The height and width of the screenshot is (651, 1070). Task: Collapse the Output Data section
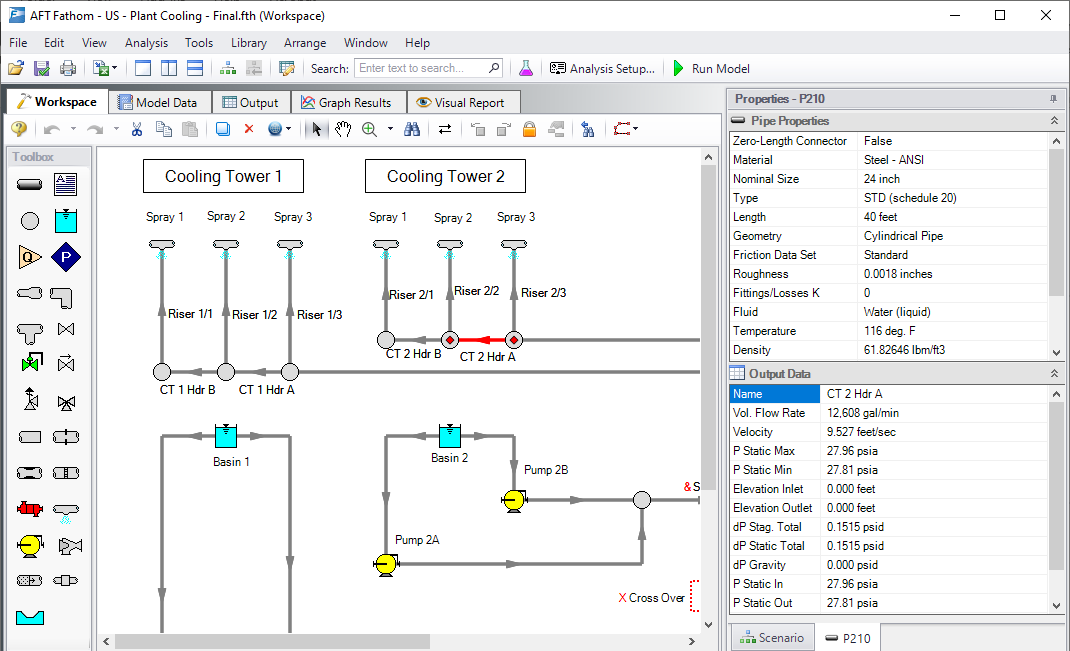1053,374
